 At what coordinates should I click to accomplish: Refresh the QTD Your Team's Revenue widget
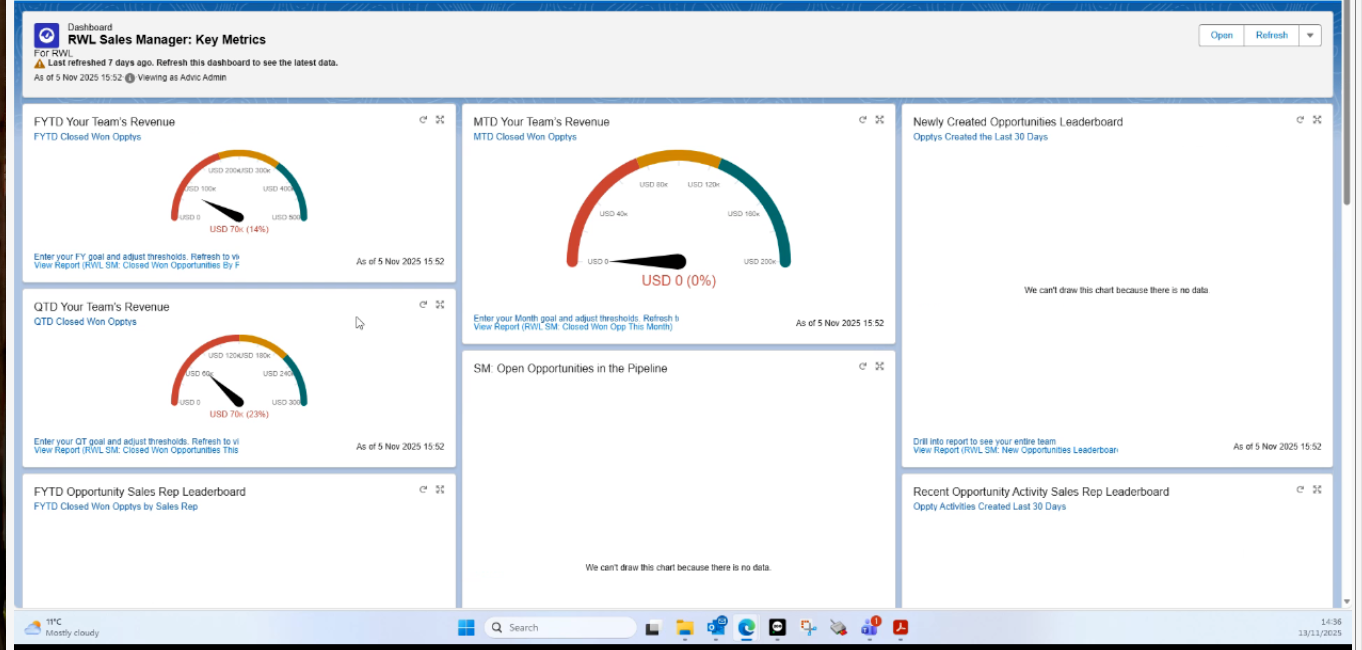422,304
